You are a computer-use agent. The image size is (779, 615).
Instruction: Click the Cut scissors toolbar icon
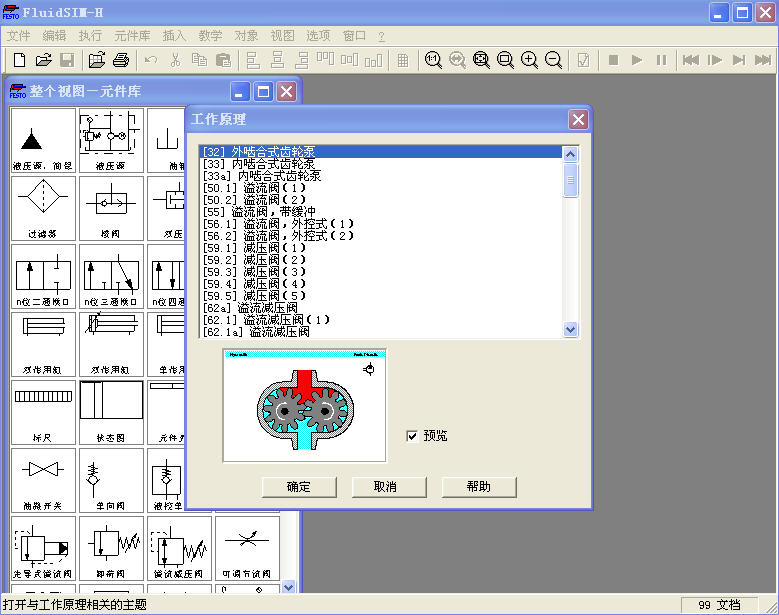[x=175, y=60]
